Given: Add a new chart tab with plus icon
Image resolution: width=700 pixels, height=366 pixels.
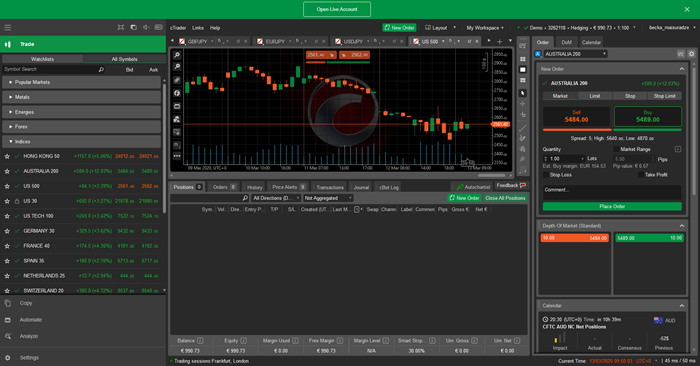Looking at the screenshot, I should click(x=500, y=42).
